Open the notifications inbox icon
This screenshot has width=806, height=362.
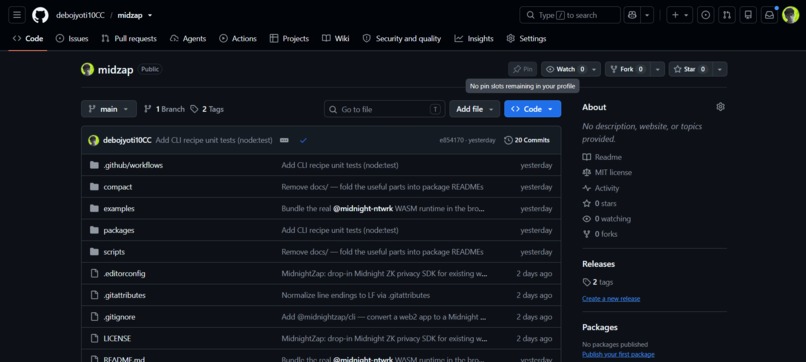tap(769, 15)
